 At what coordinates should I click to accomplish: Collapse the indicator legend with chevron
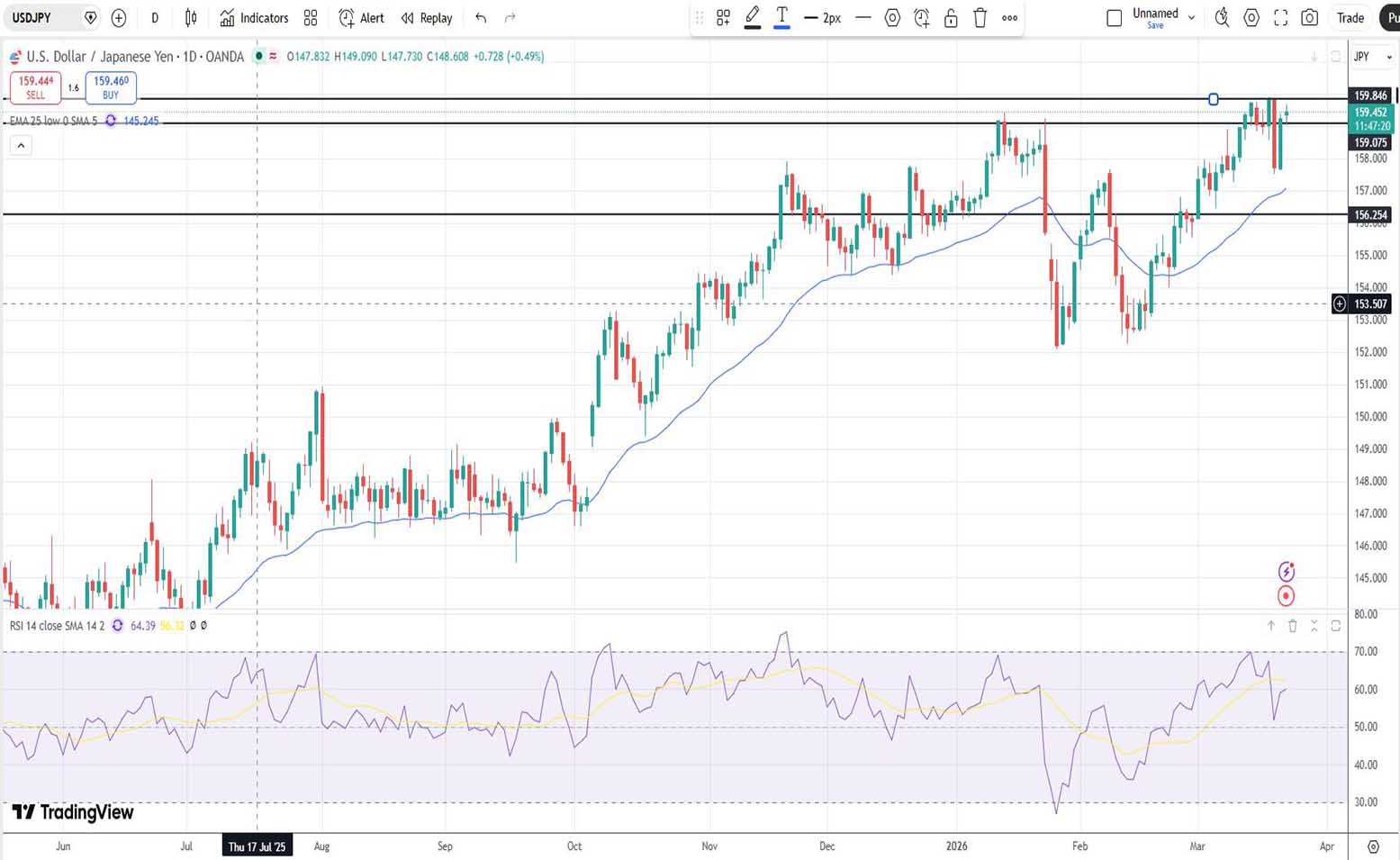(x=21, y=145)
